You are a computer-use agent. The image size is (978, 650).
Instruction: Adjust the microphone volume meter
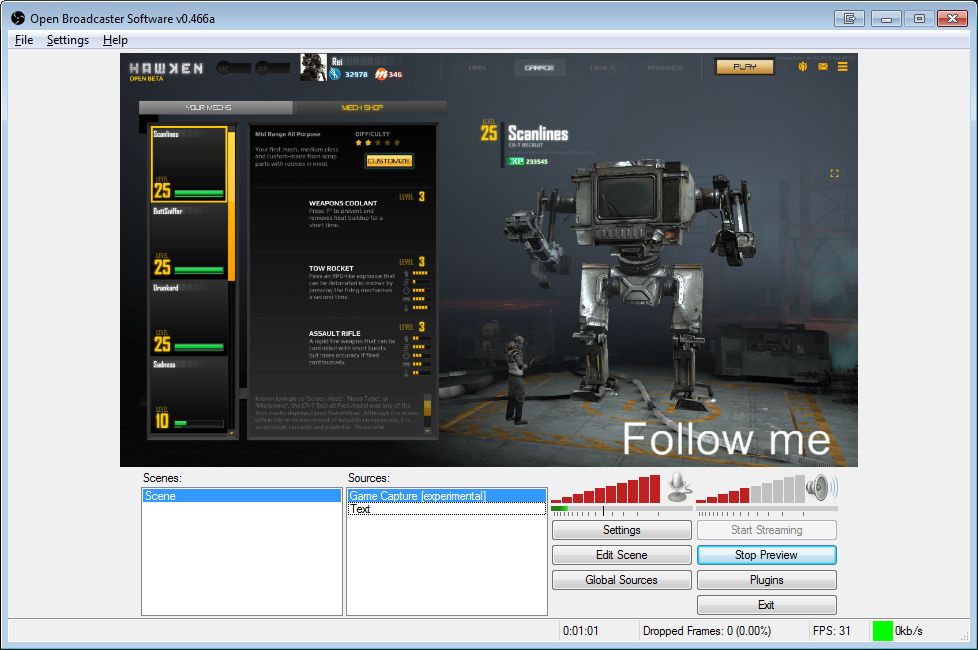click(x=606, y=489)
